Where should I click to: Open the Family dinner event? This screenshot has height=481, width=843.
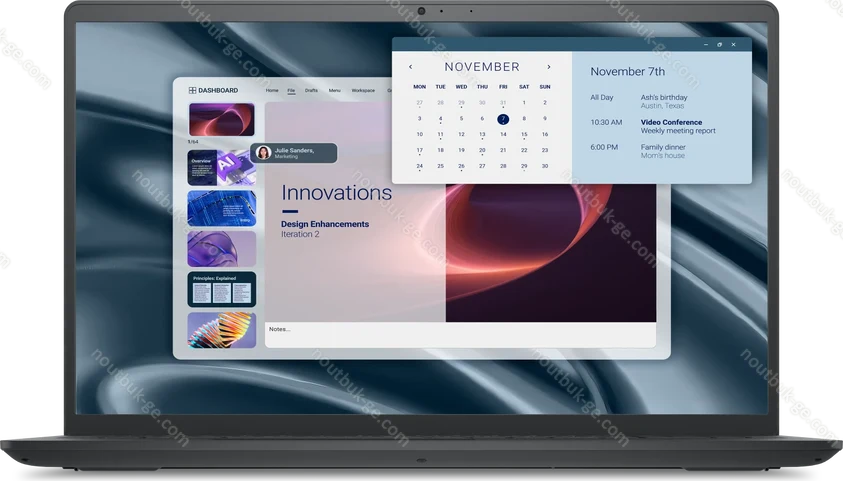click(664, 147)
